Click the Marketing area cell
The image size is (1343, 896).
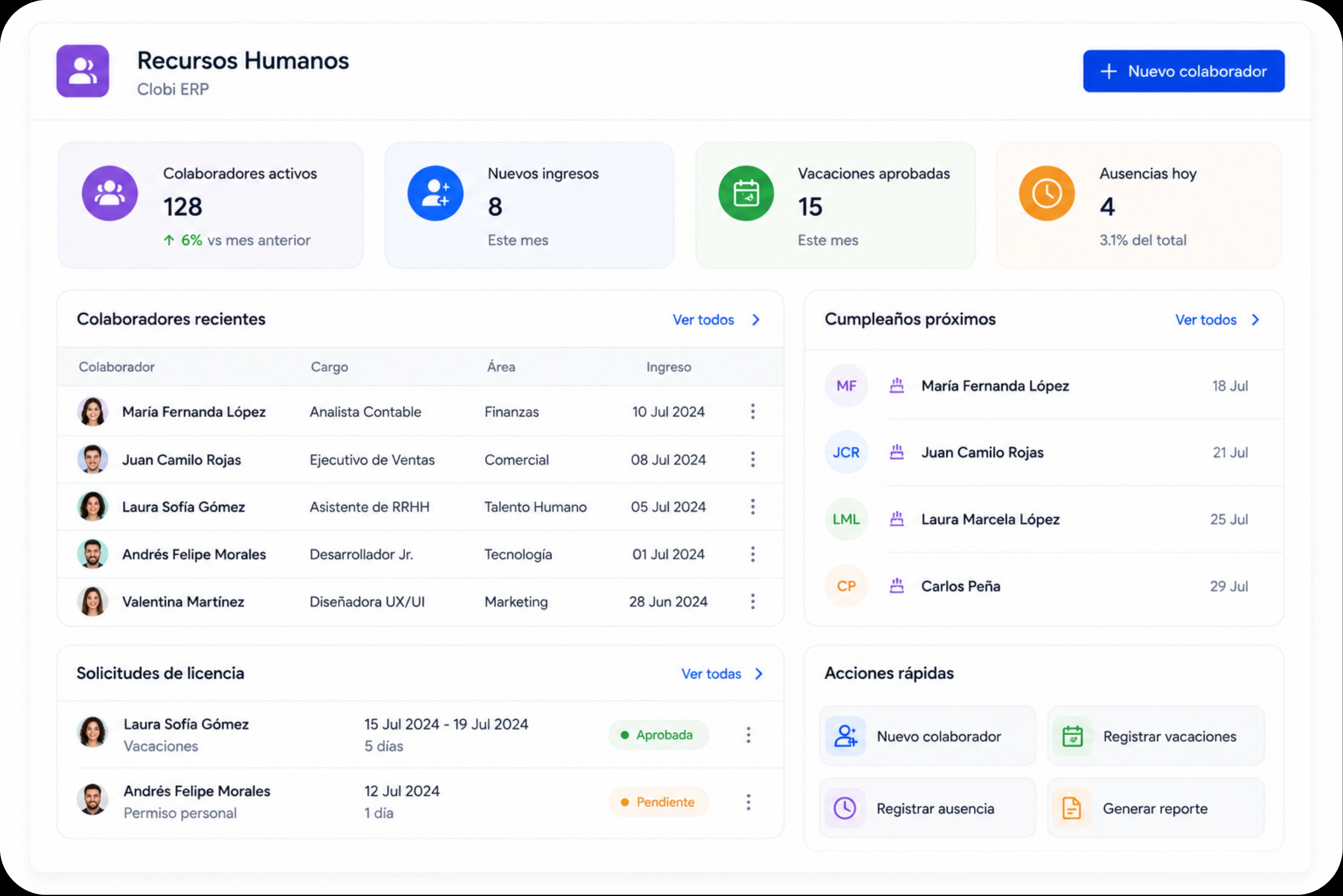(516, 602)
